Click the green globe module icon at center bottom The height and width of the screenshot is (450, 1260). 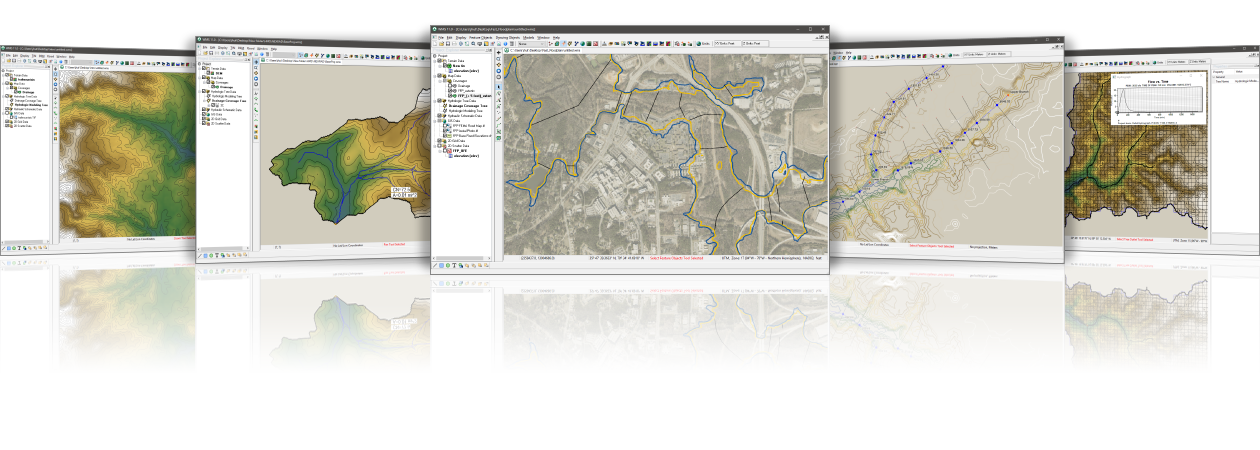click(x=448, y=265)
